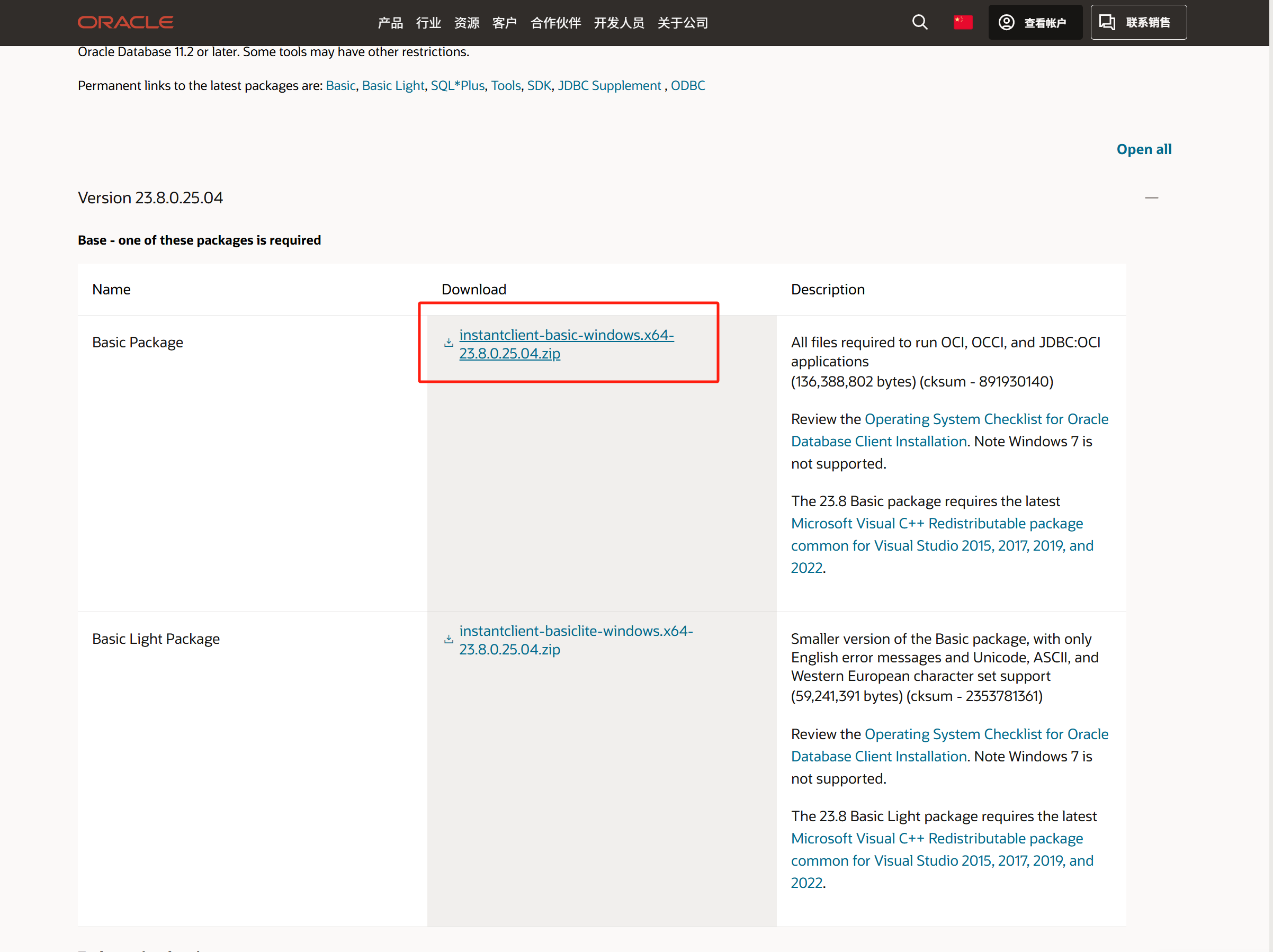Open the 产品 navigation menu
Screen dimensions: 1273x952
click(390, 23)
